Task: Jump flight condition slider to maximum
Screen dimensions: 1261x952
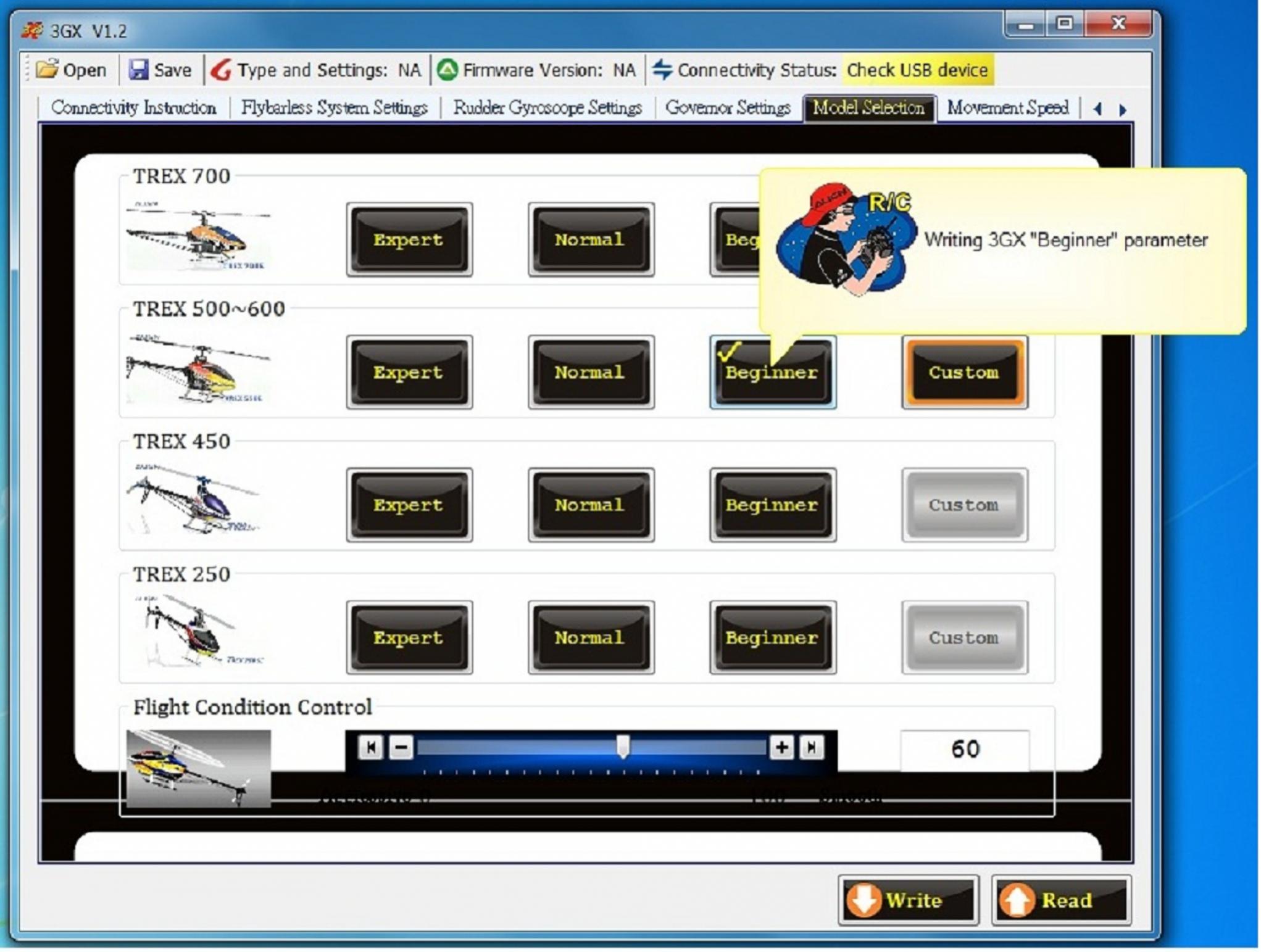Action: [x=812, y=748]
